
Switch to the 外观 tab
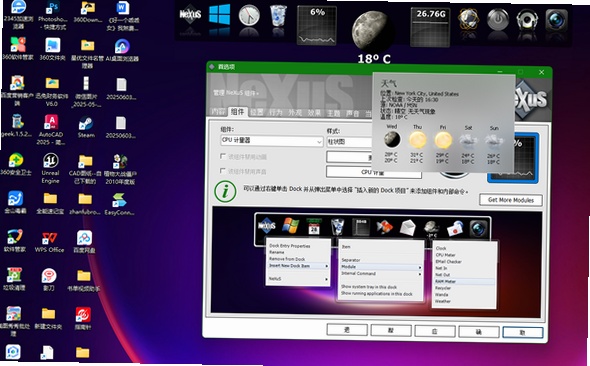[x=295, y=112]
